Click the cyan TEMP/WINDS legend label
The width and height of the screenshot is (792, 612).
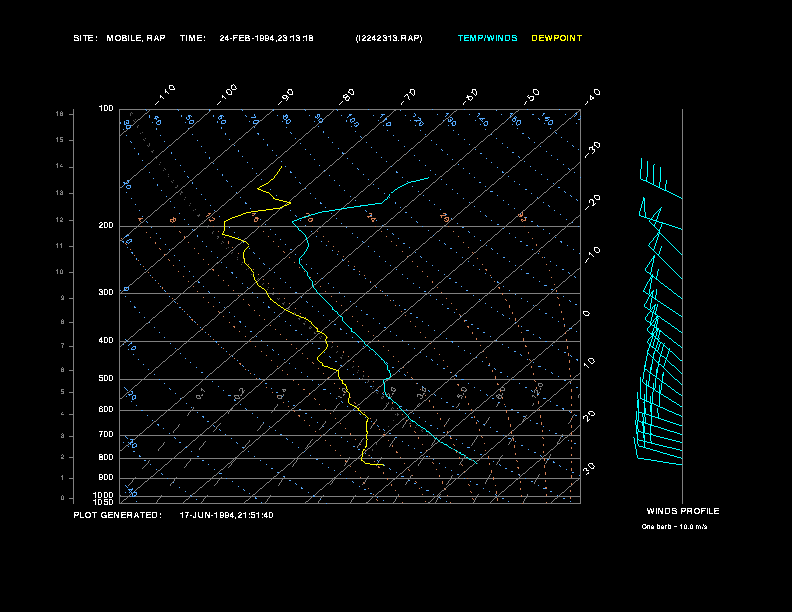[x=487, y=38]
